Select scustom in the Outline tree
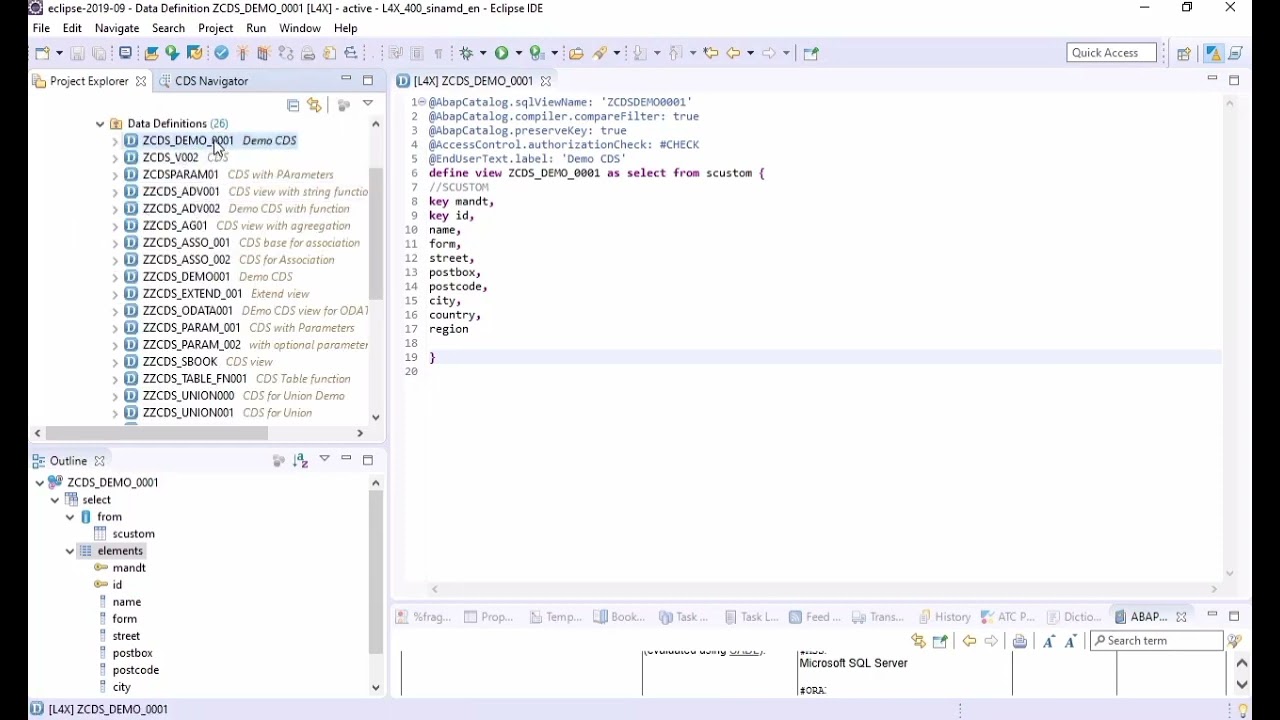The image size is (1280, 720). tap(133, 534)
